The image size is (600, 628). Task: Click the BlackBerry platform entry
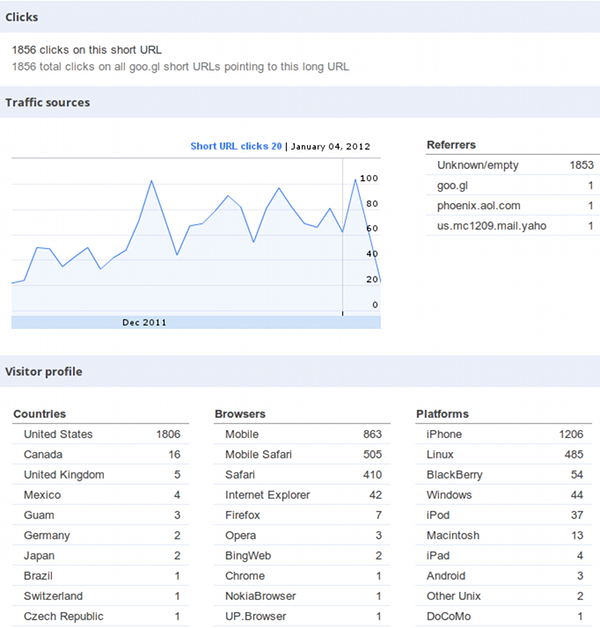pyautogui.click(x=503, y=475)
